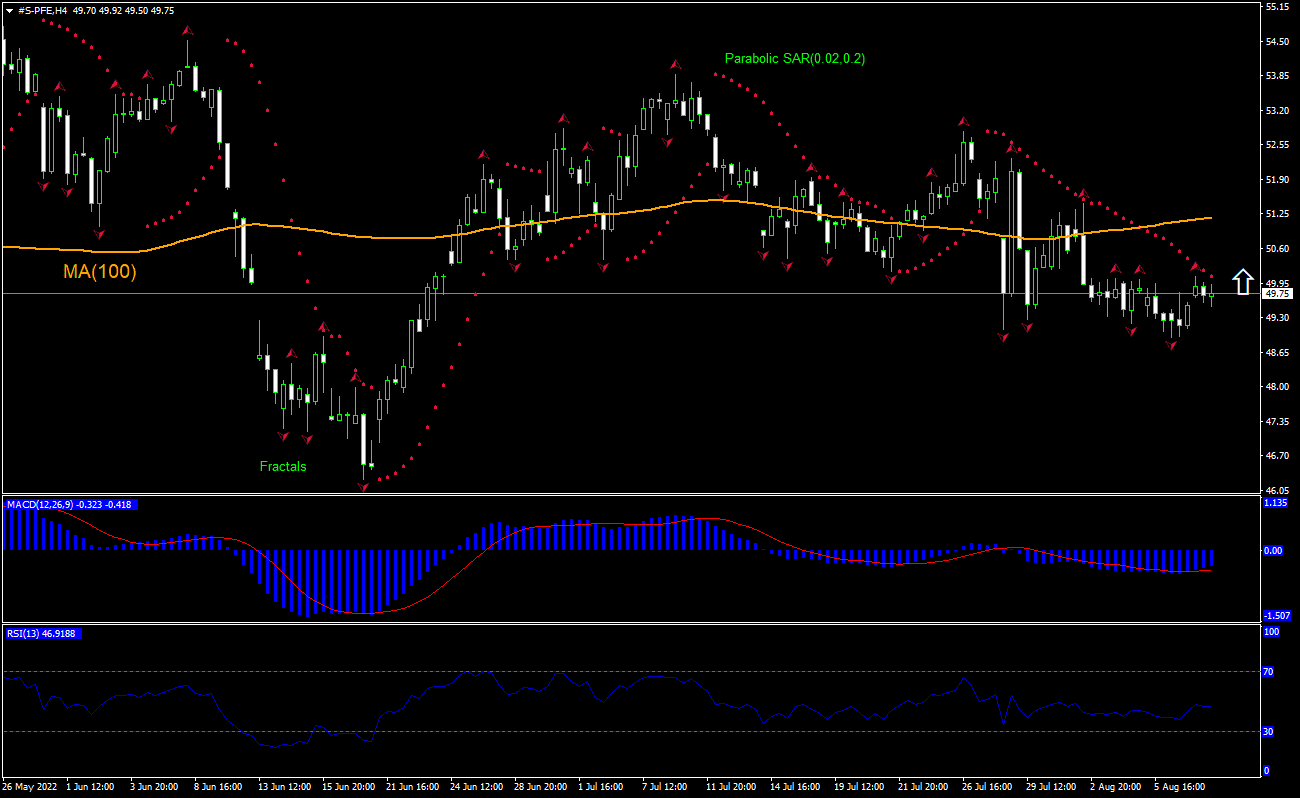This screenshot has height=798, width=1300.
Task: Click the Fractals text label
Action: pos(283,466)
